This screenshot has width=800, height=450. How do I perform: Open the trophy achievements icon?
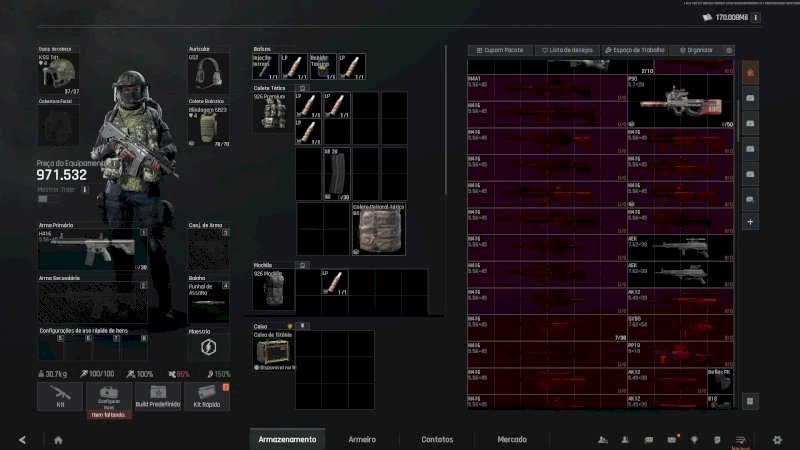tap(694, 440)
